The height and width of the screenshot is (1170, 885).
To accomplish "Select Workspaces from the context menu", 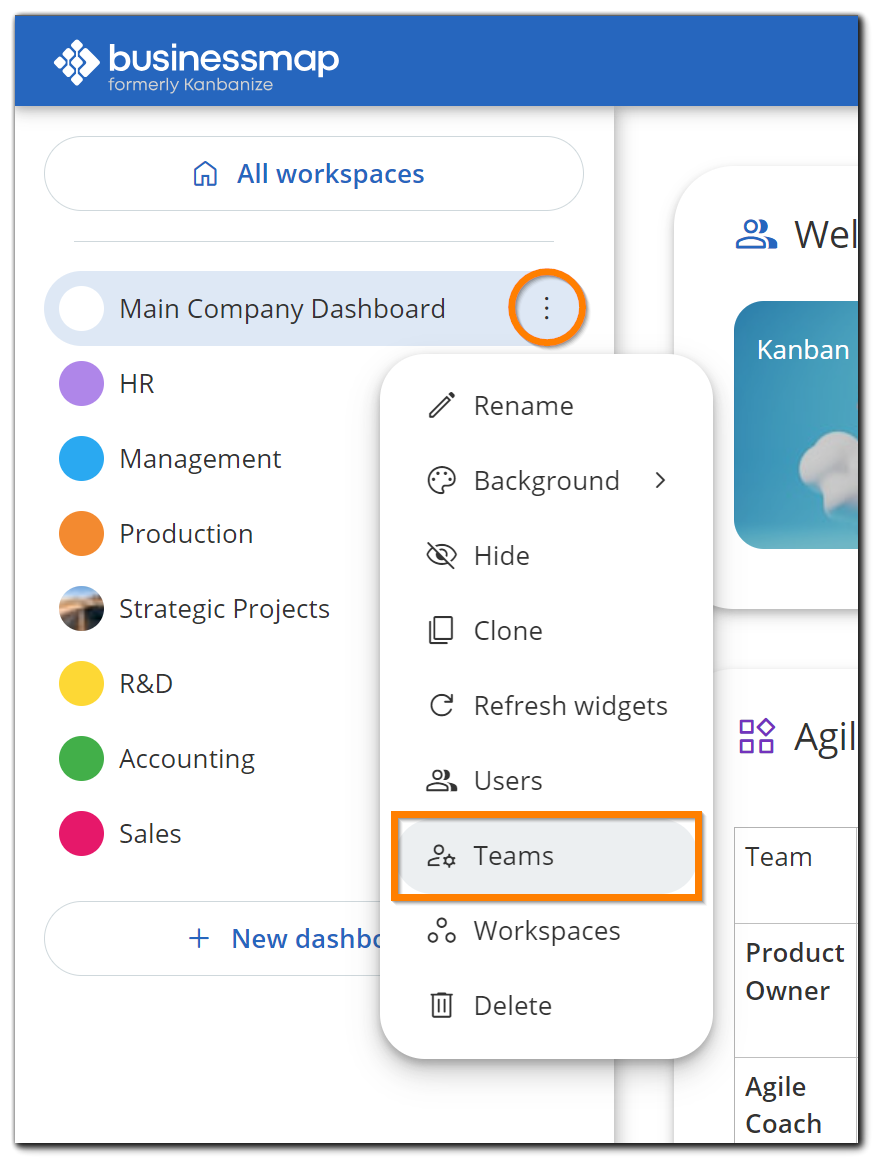I will (x=546, y=930).
